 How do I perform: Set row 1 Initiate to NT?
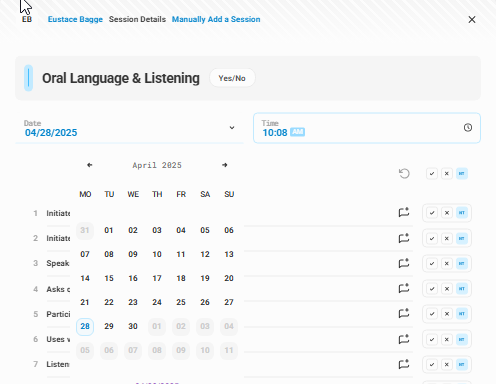[x=462, y=213]
